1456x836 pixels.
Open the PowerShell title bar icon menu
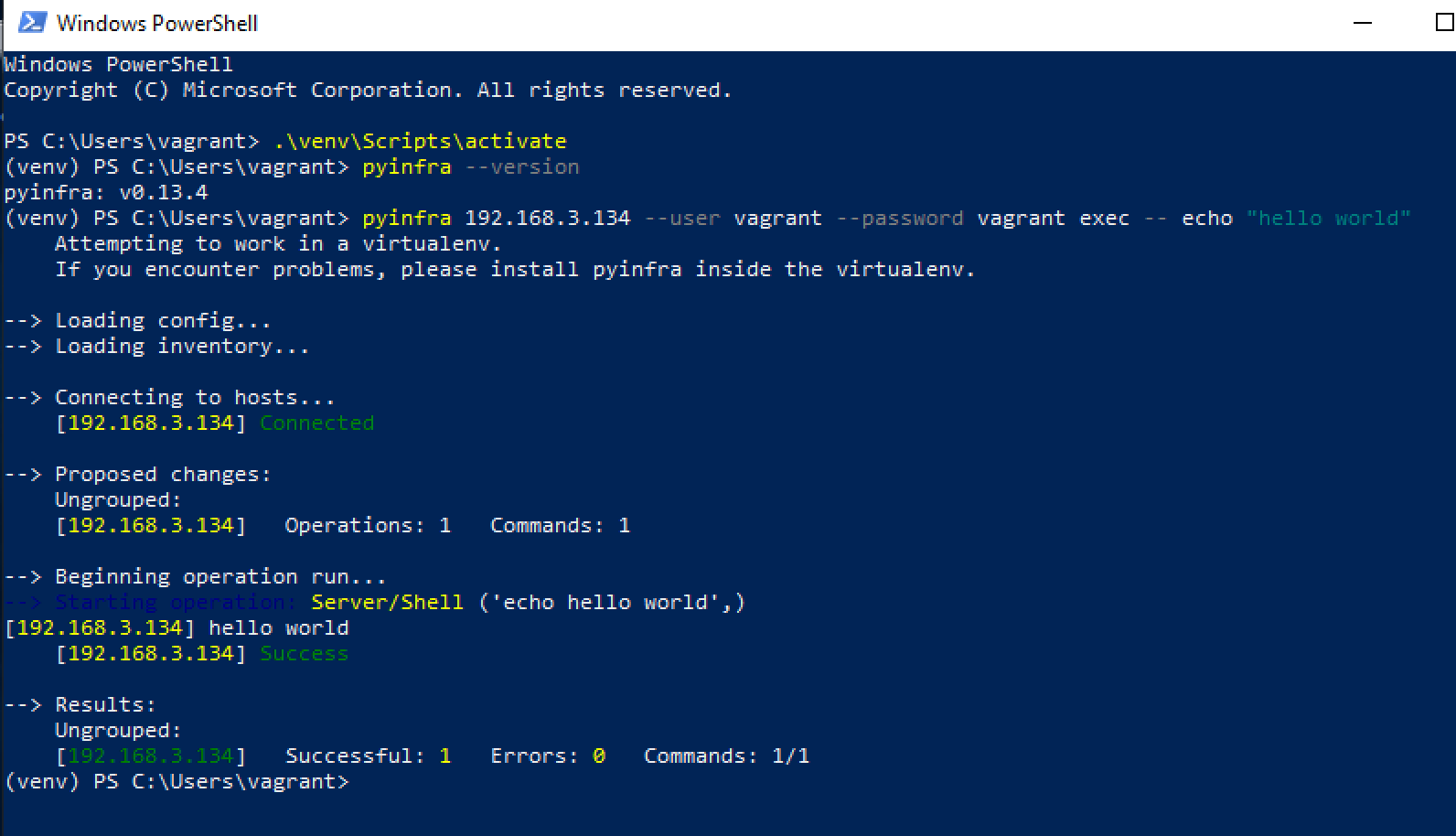(32, 23)
